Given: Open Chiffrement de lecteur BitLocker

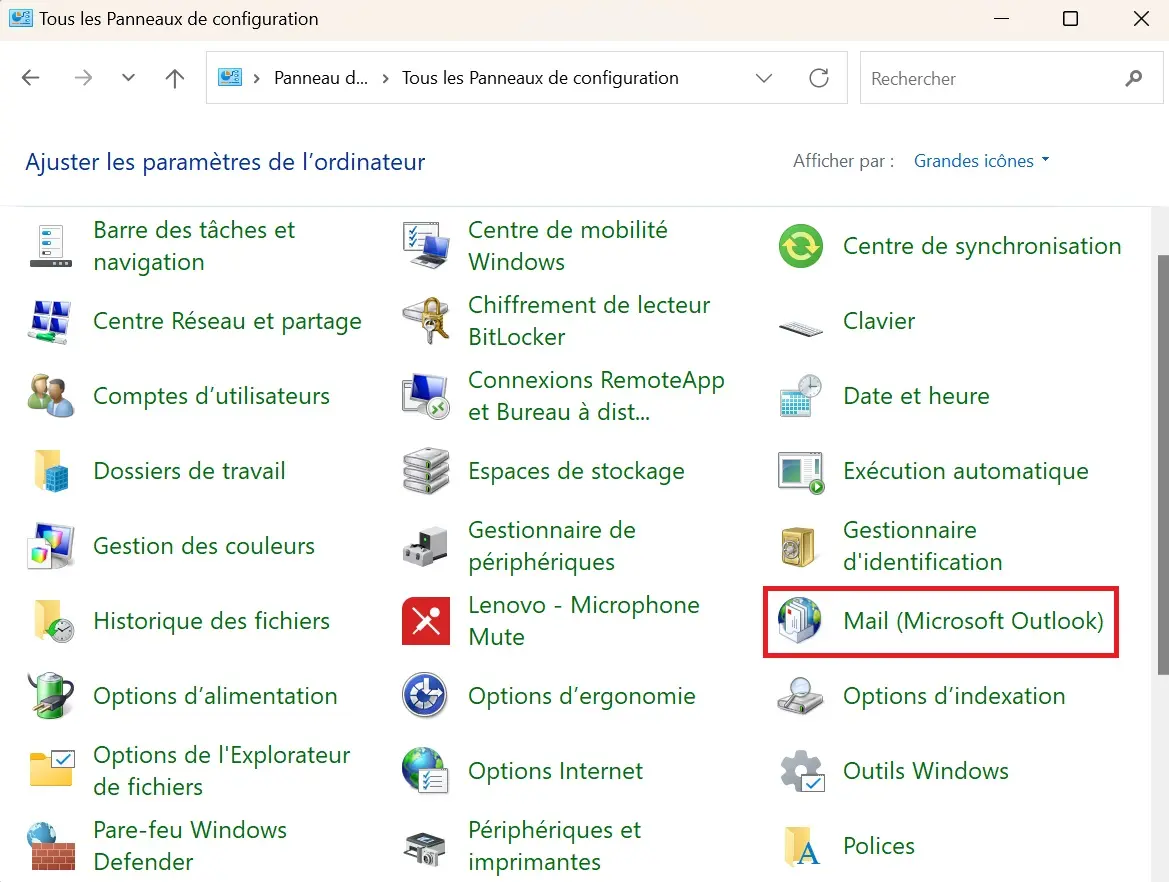Looking at the screenshot, I should point(589,320).
